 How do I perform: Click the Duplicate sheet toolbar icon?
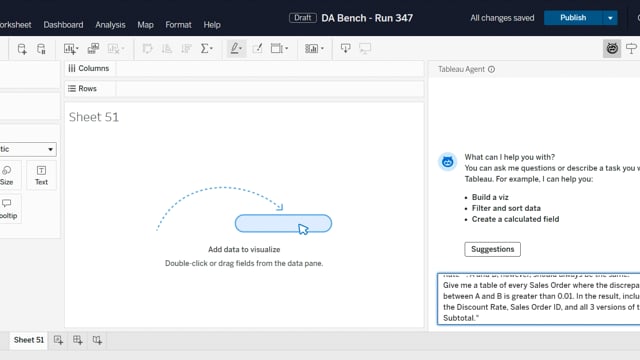(x=93, y=49)
